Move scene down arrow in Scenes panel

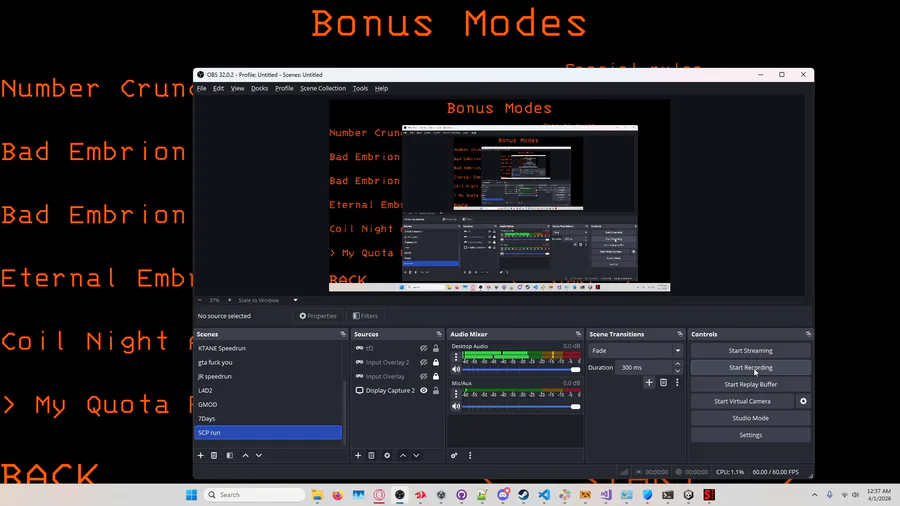click(259, 456)
